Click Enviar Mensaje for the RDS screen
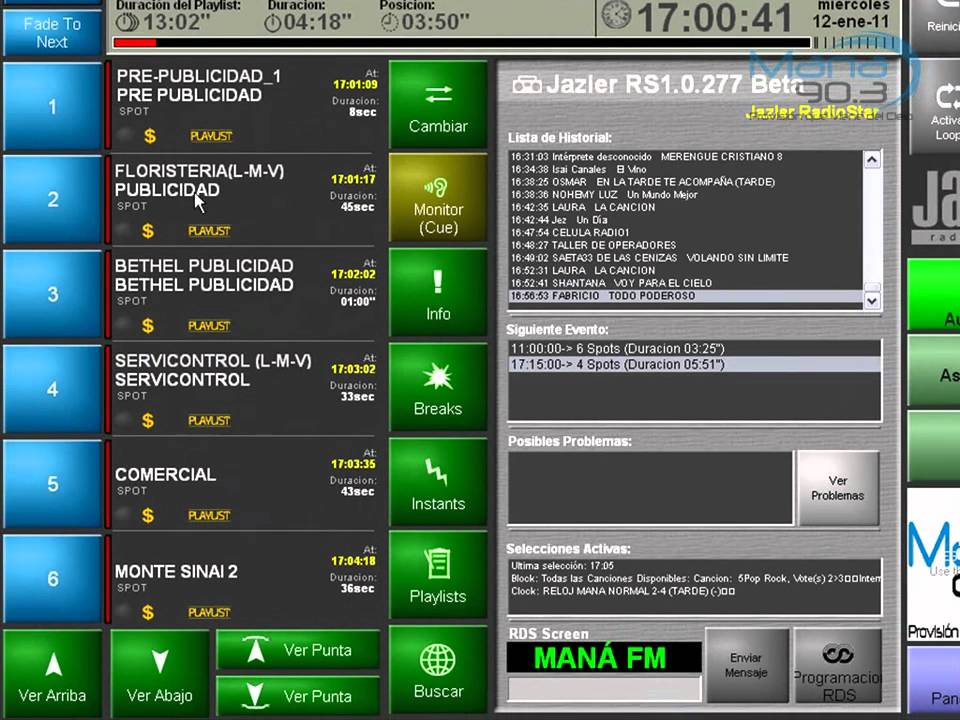Viewport: 960px width, 720px height. pyautogui.click(x=745, y=664)
